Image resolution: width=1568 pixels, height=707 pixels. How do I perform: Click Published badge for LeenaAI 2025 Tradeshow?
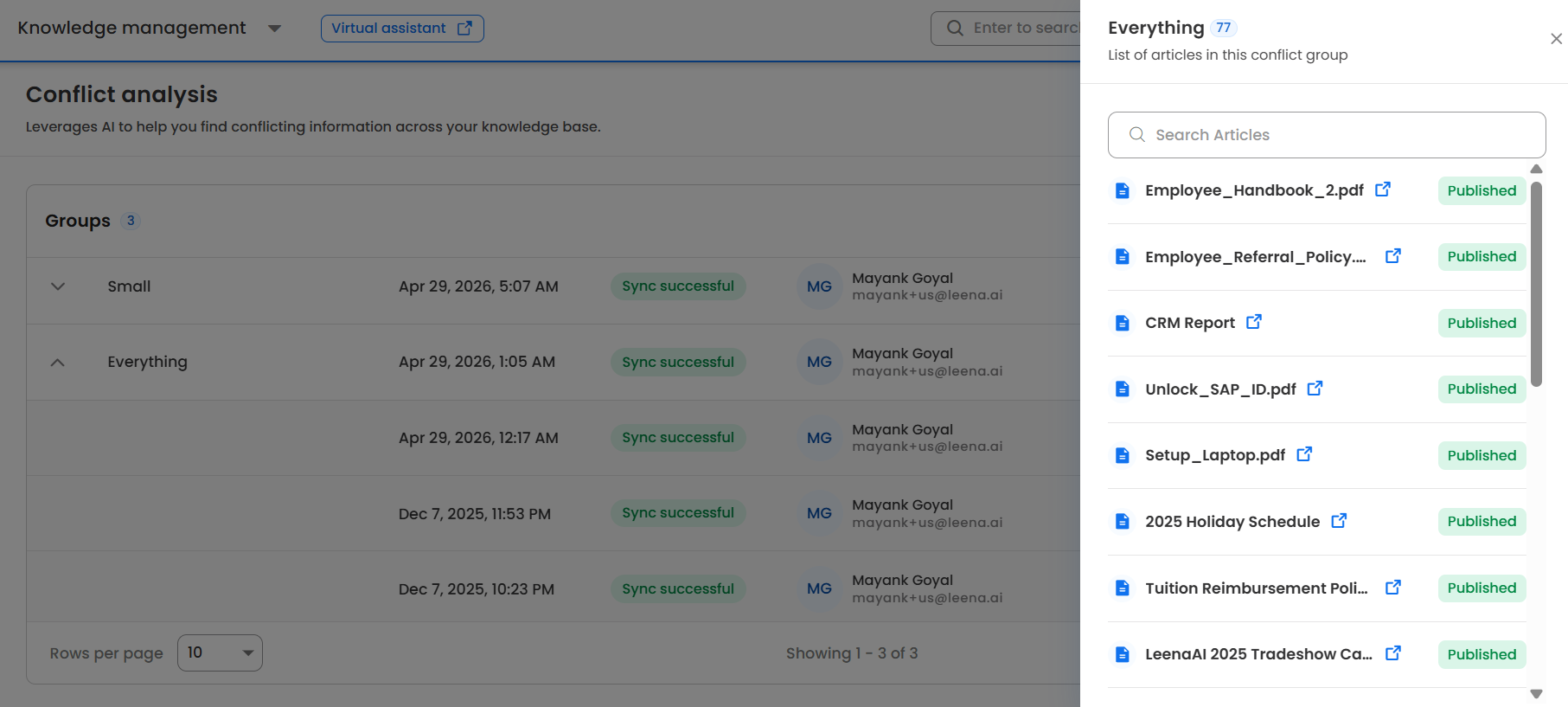point(1482,654)
